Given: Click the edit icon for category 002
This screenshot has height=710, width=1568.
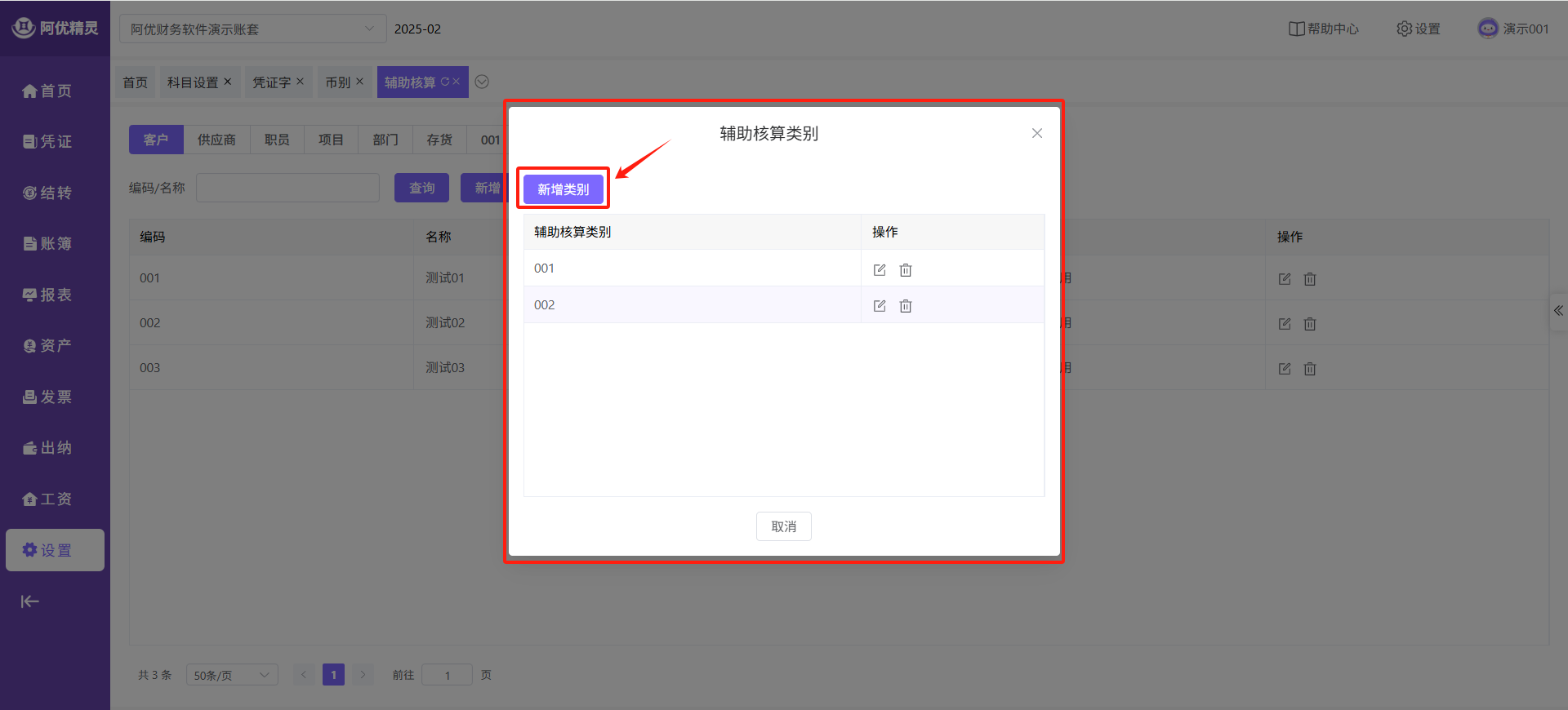Looking at the screenshot, I should pyautogui.click(x=879, y=306).
